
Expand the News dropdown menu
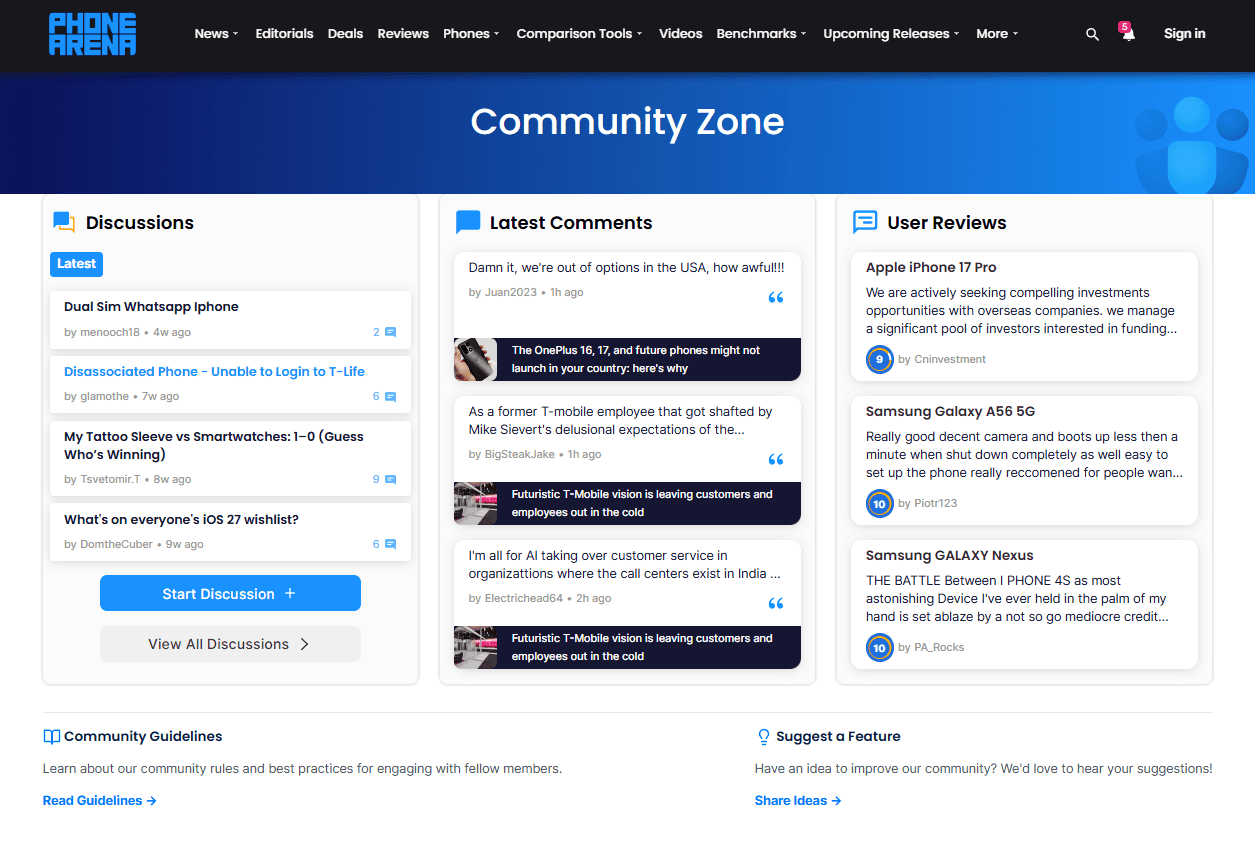pyautogui.click(x=216, y=34)
